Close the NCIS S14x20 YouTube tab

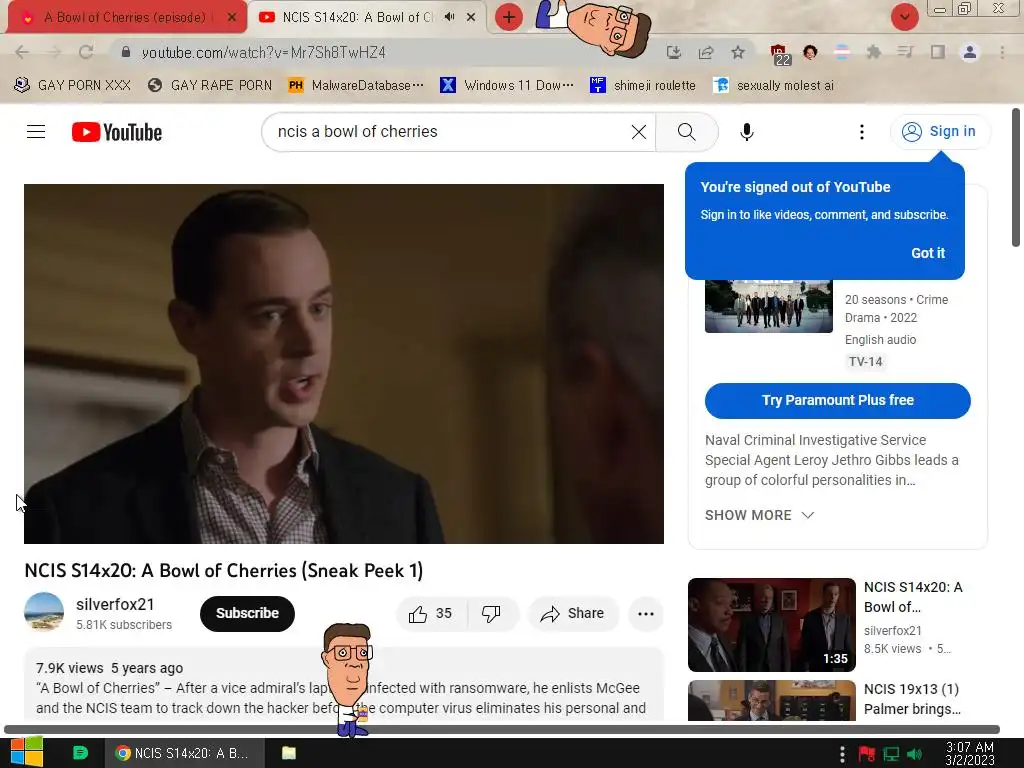[x=471, y=17]
